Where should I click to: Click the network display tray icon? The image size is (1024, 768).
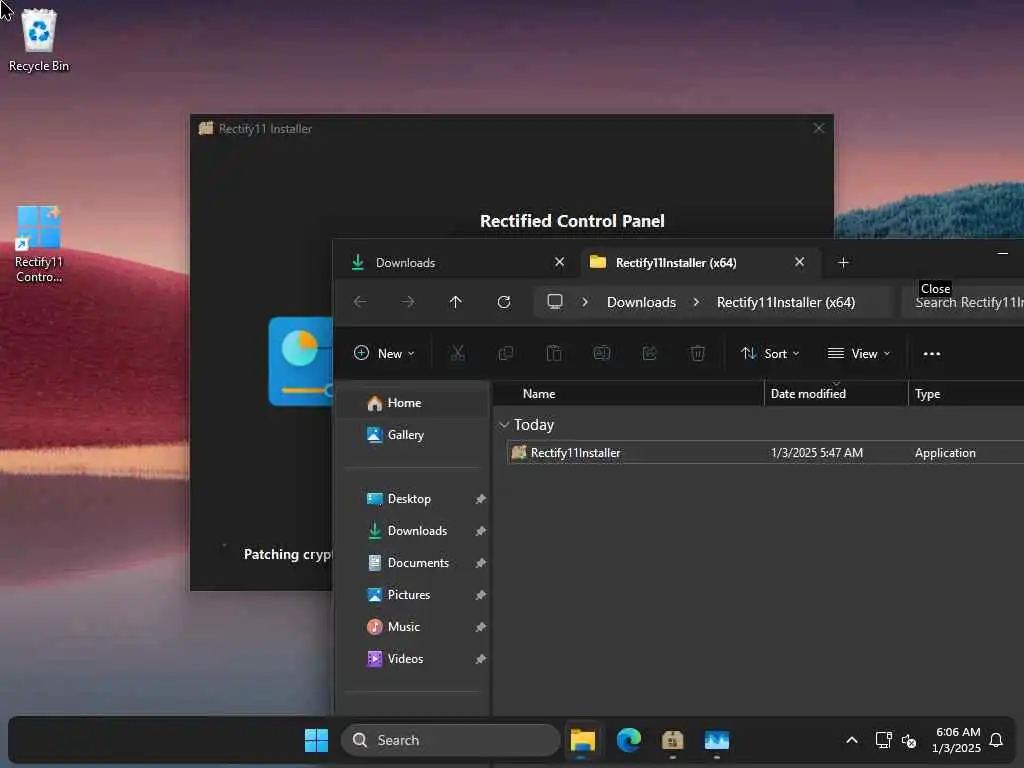tap(883, 740)
